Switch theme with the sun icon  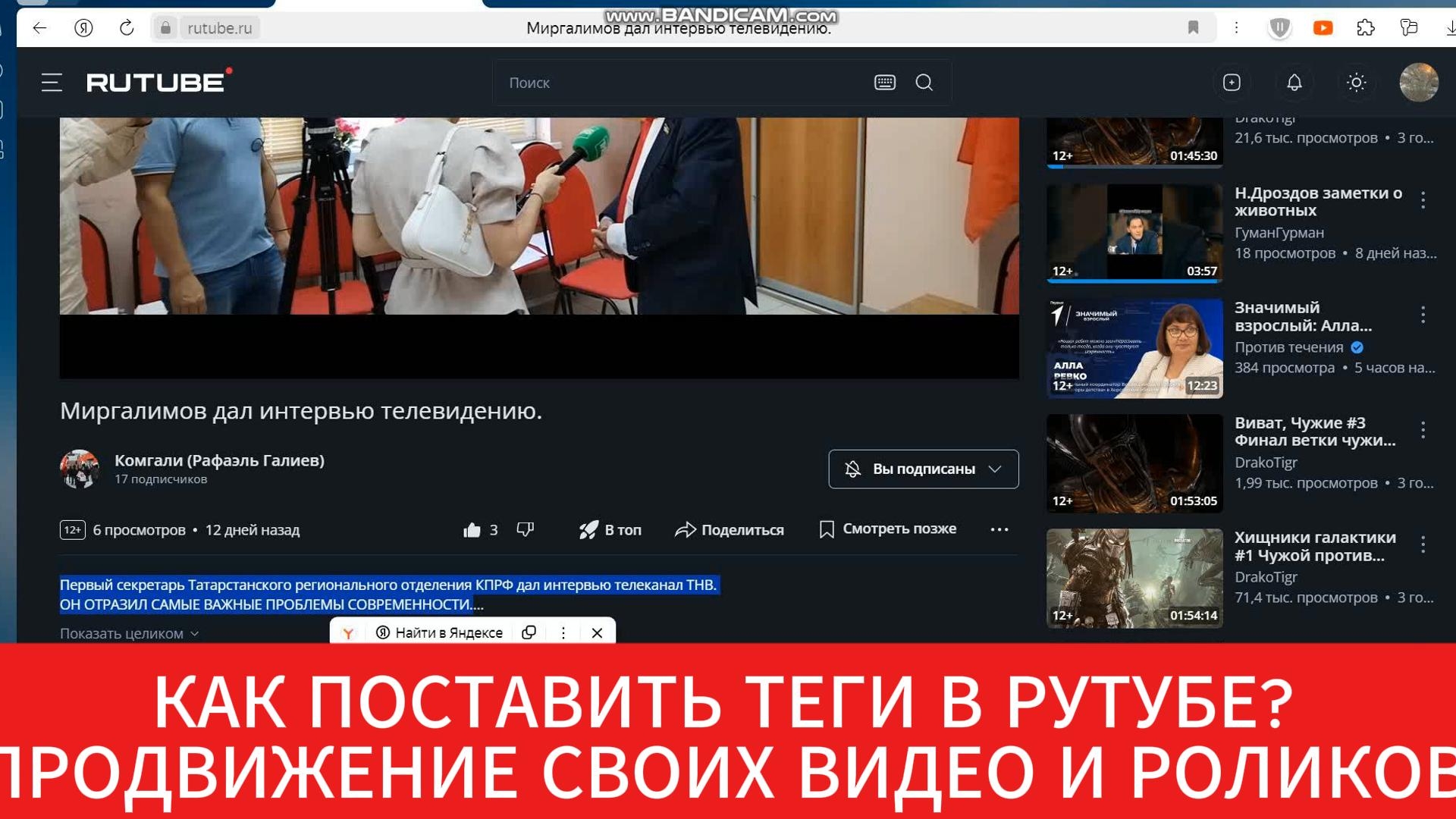tap(1357, 82)
